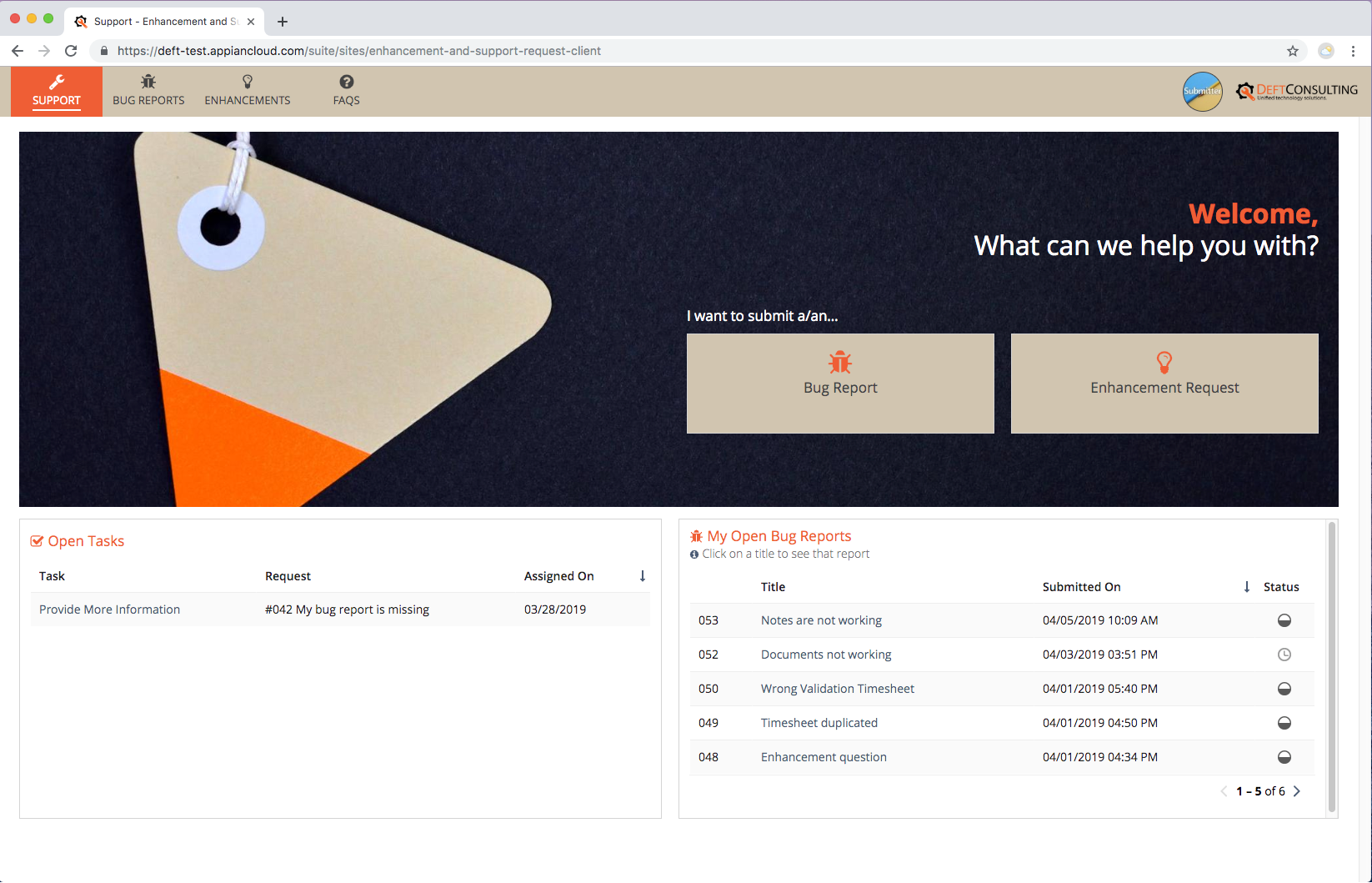The height and width of the screenshot is (883, 1372).
Task: Open 'Wrong Validation Timesheet' report
Action: [838, 689]
